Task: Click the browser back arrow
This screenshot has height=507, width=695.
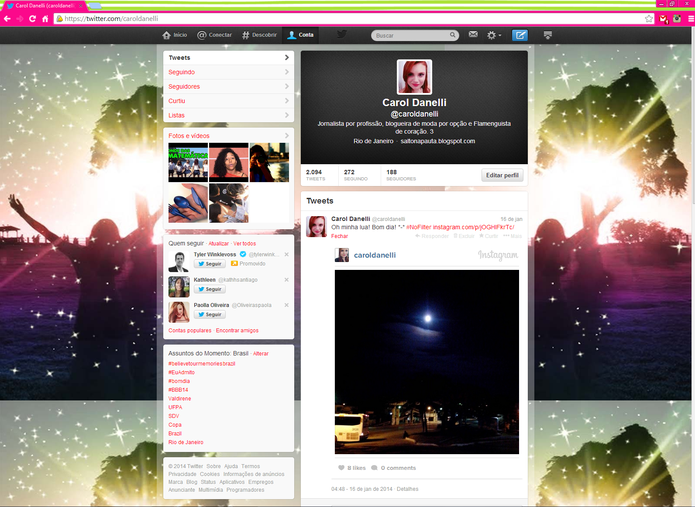Action: [x=7, y=19]
